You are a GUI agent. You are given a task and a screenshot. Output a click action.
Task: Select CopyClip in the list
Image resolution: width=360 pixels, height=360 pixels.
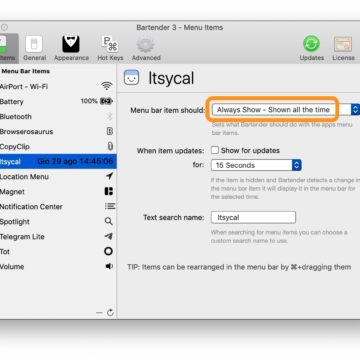[x=58, y=147]
